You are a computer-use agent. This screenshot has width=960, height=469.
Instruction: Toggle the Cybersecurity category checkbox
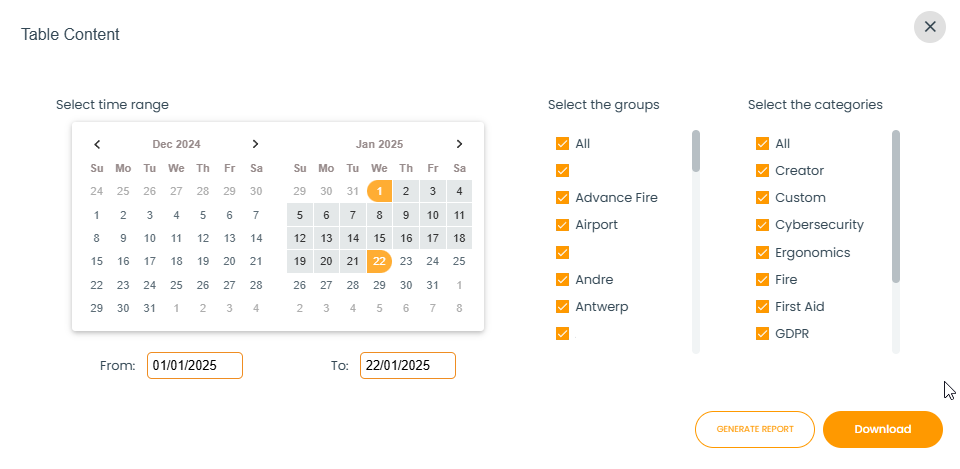click(762, 225)
